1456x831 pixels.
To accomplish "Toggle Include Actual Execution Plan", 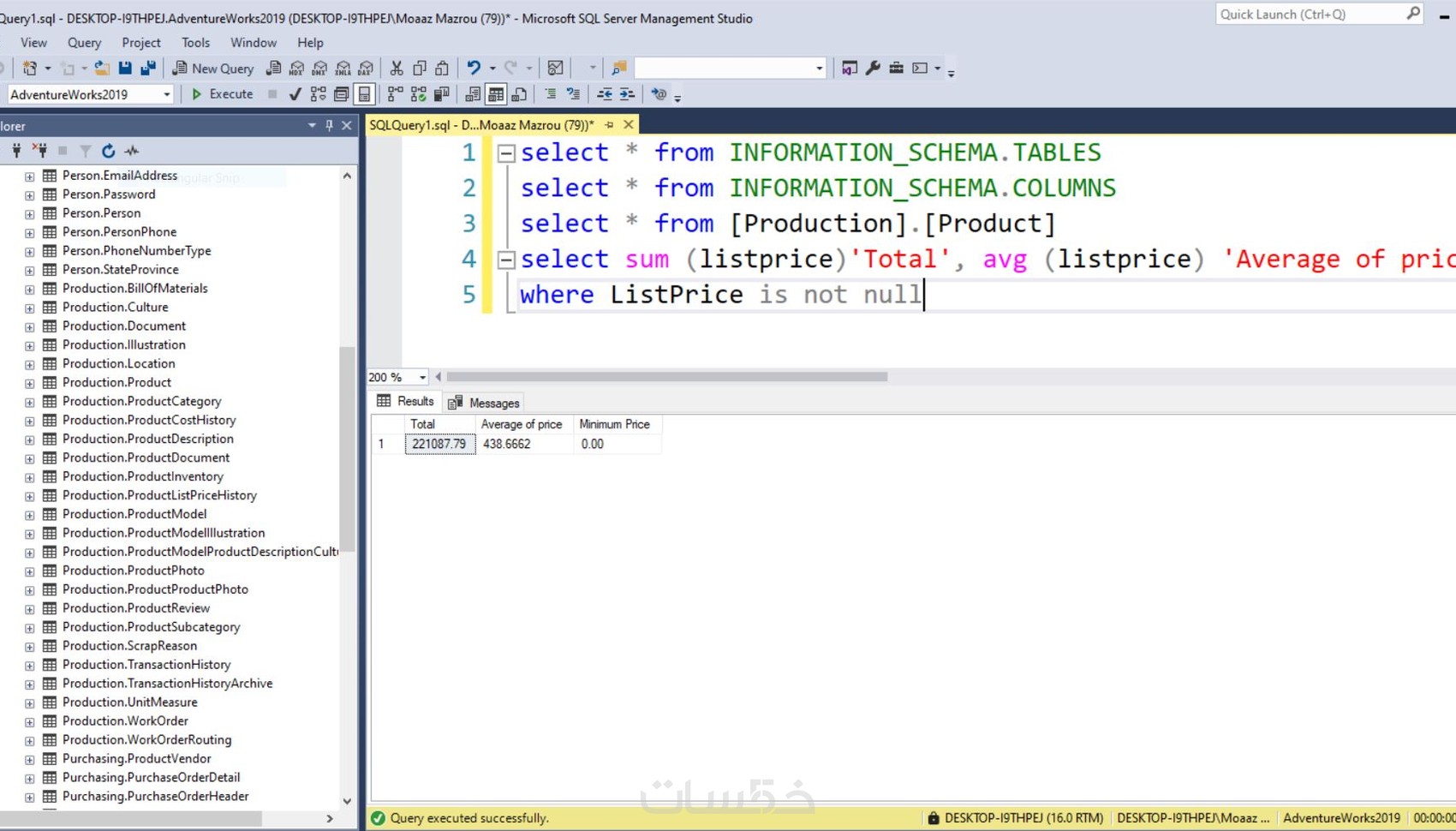I will point(396,94).
